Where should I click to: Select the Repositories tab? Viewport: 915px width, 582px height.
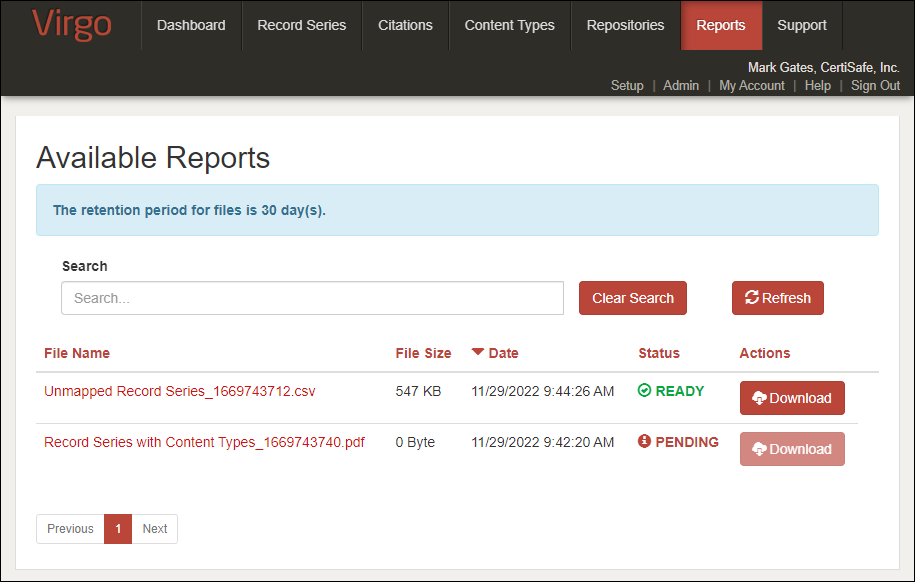coord(625,25)
